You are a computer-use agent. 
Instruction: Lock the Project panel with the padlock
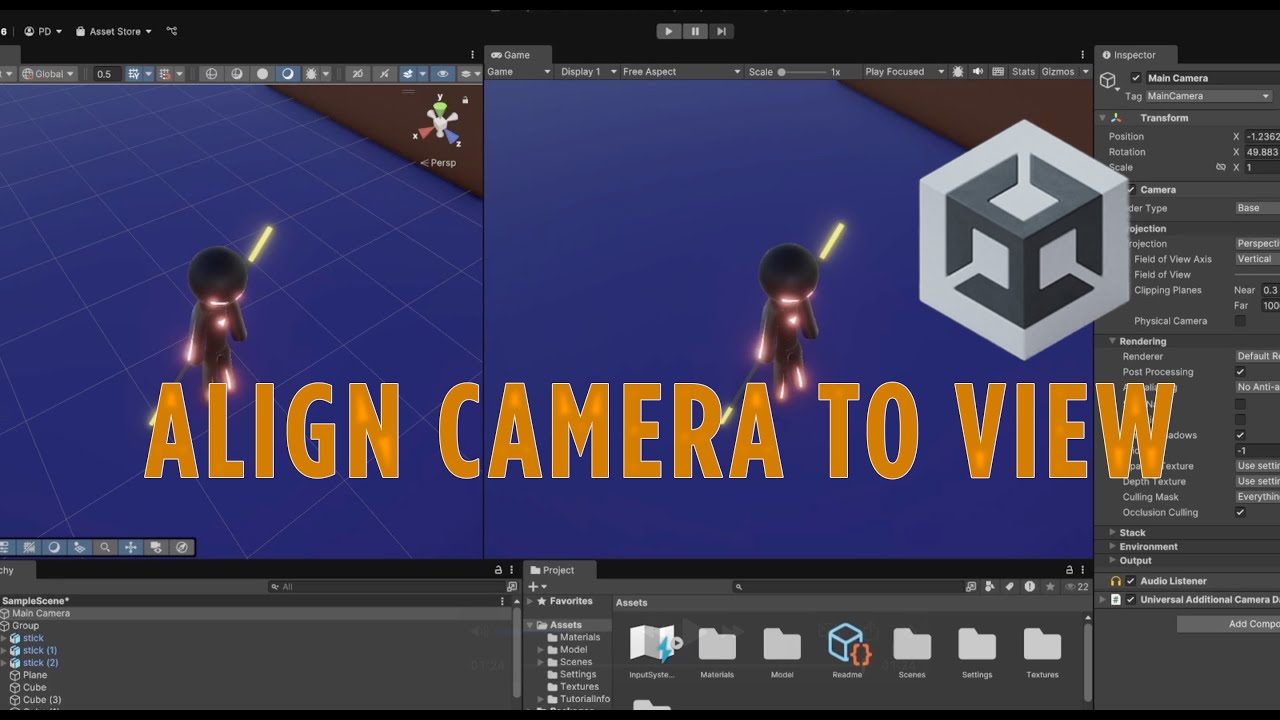click(x=1070, y=570)
